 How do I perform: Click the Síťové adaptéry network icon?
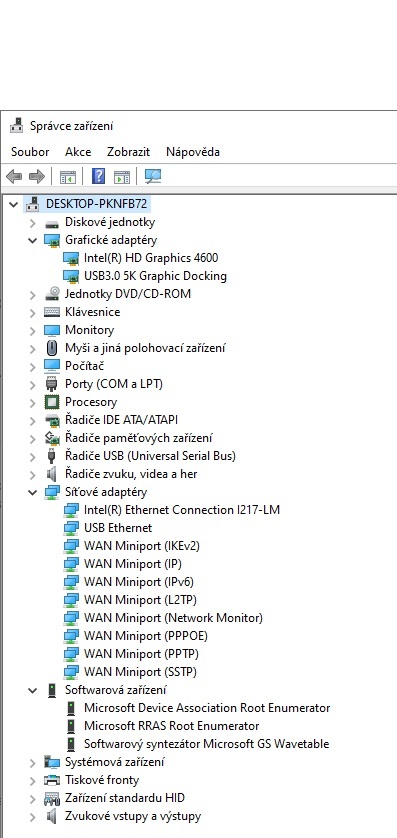[x=52, y=492]
